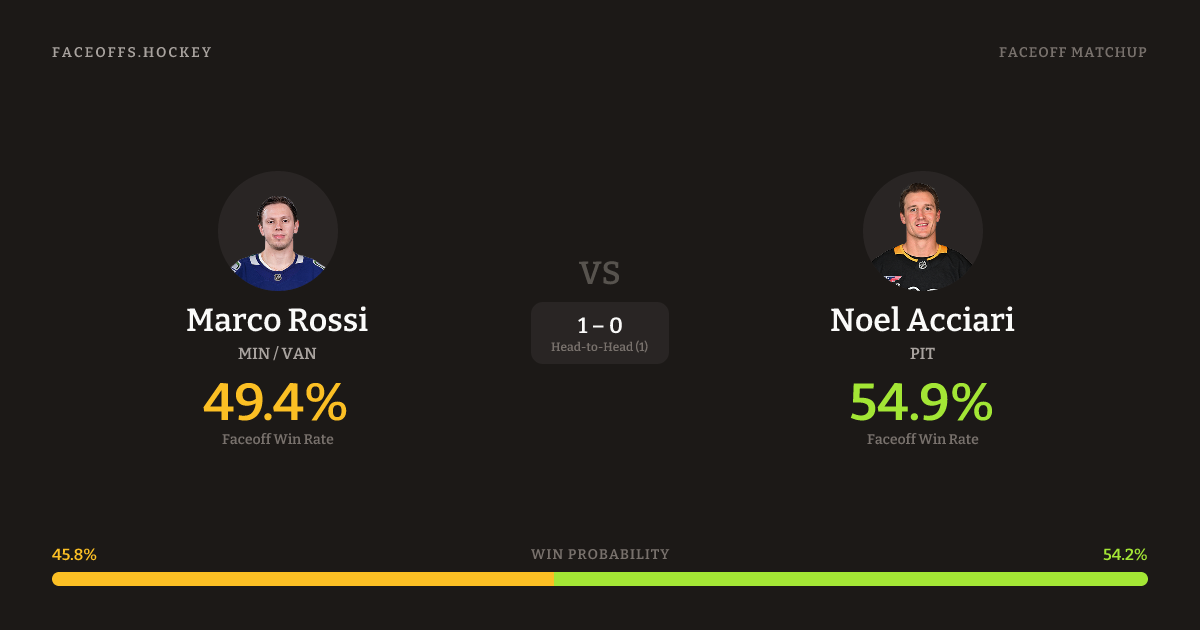Select the Noel Acciari player name
This screenshot has height=630, width=1200.
click(922, 321)
